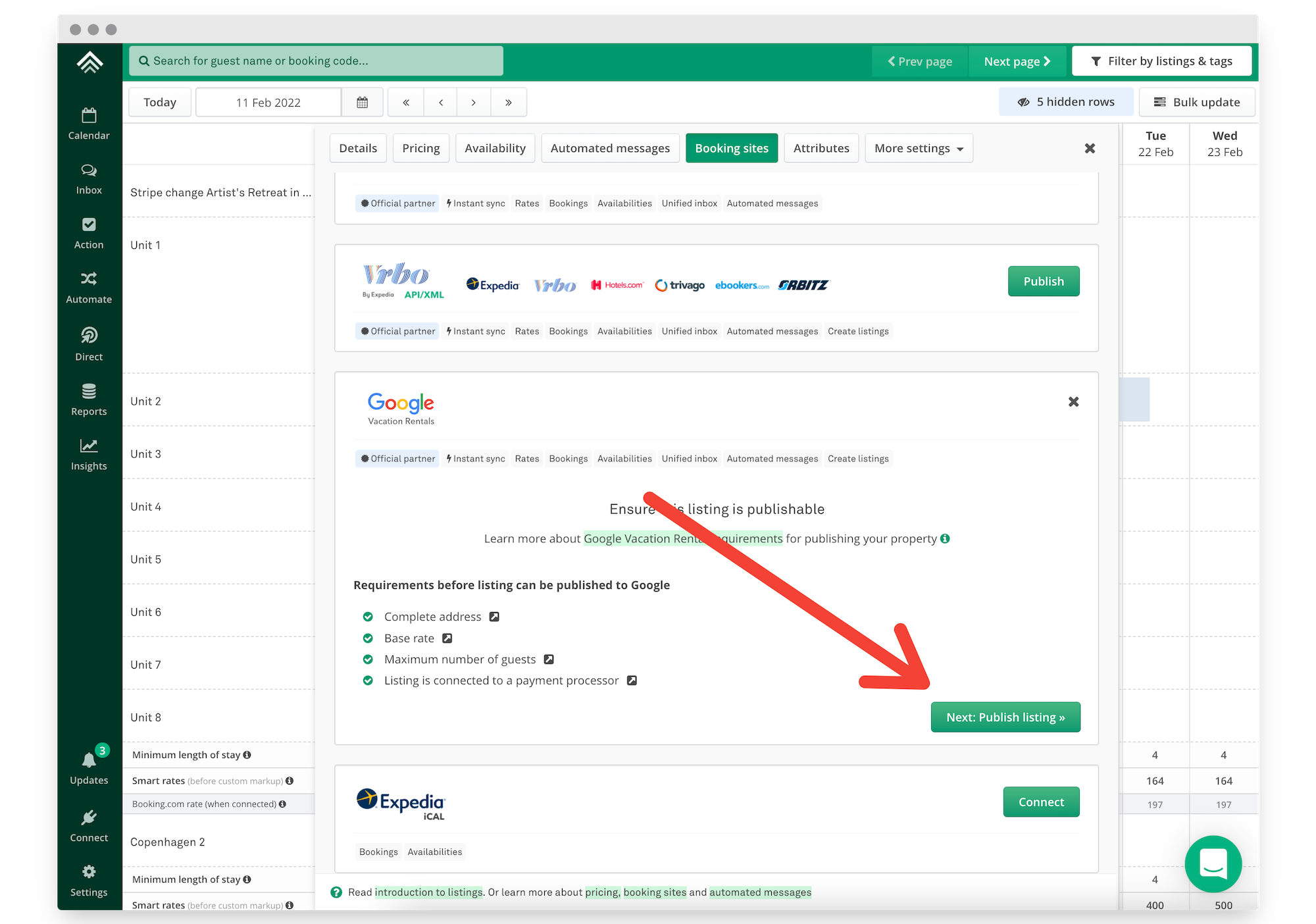
Task: Go to the Automate section
Action: point(89,288)
